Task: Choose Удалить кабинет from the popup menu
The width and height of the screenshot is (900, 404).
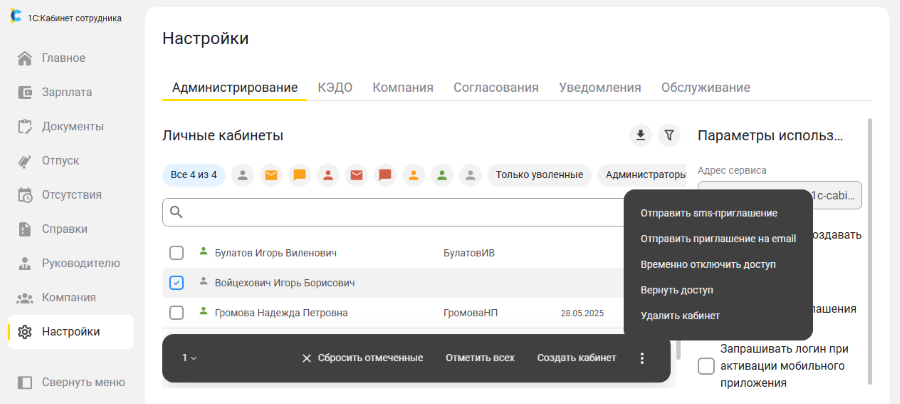Action: pyautogui.click(x=679, y=316)
